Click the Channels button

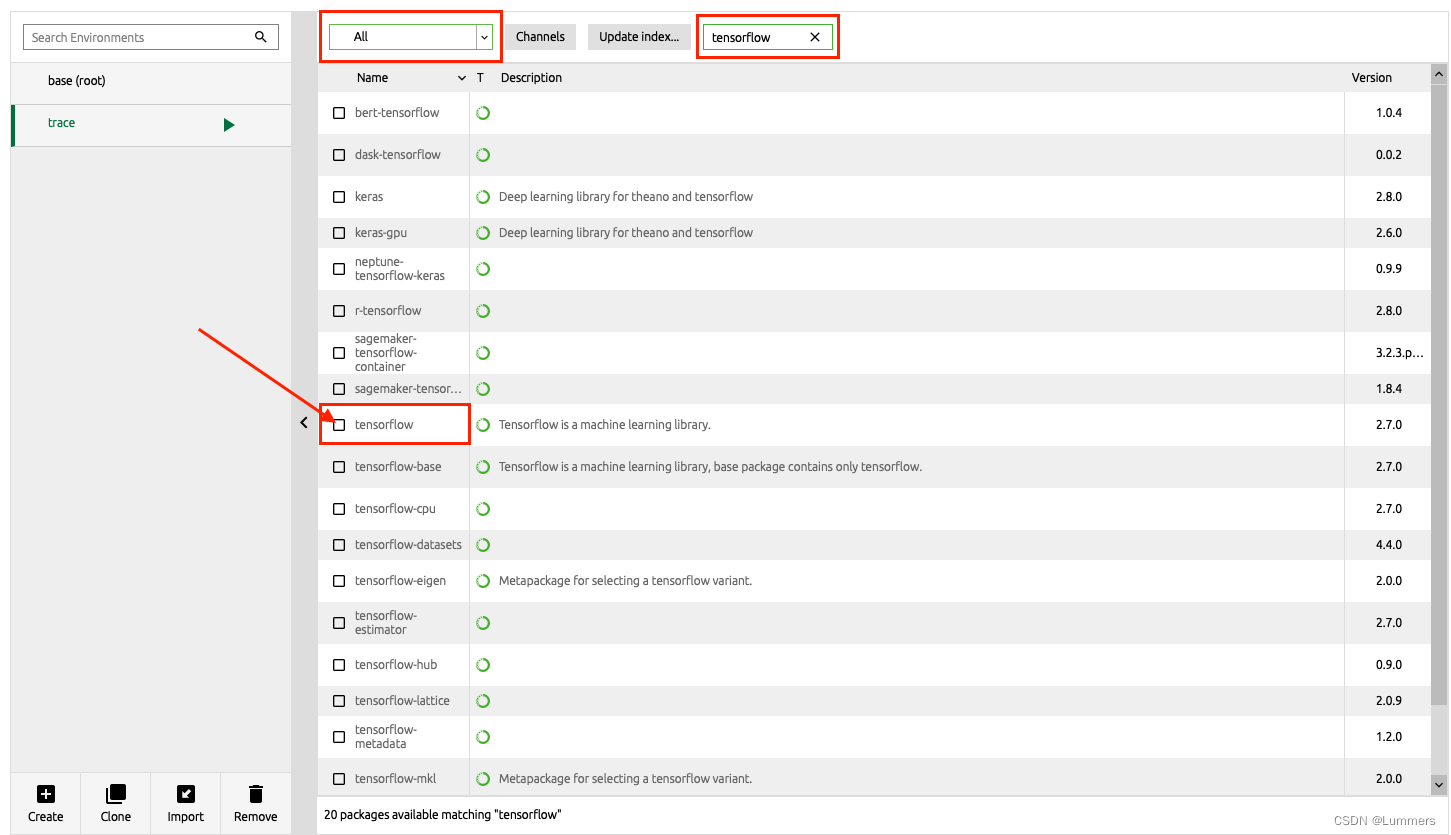coord(540,37)
